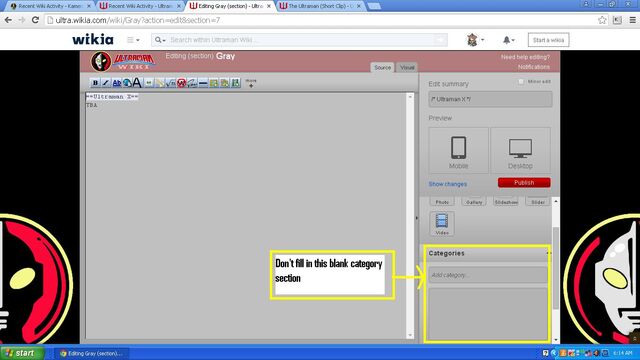Publish the edit with red button
This screenshot has height=360, width=640.
tap(524, 182)
